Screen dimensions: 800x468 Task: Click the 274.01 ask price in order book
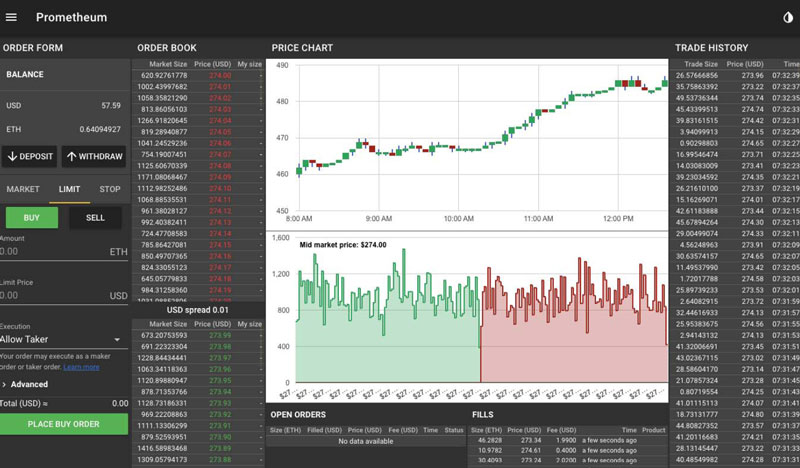pyautogui.click(x=220, y=87)
